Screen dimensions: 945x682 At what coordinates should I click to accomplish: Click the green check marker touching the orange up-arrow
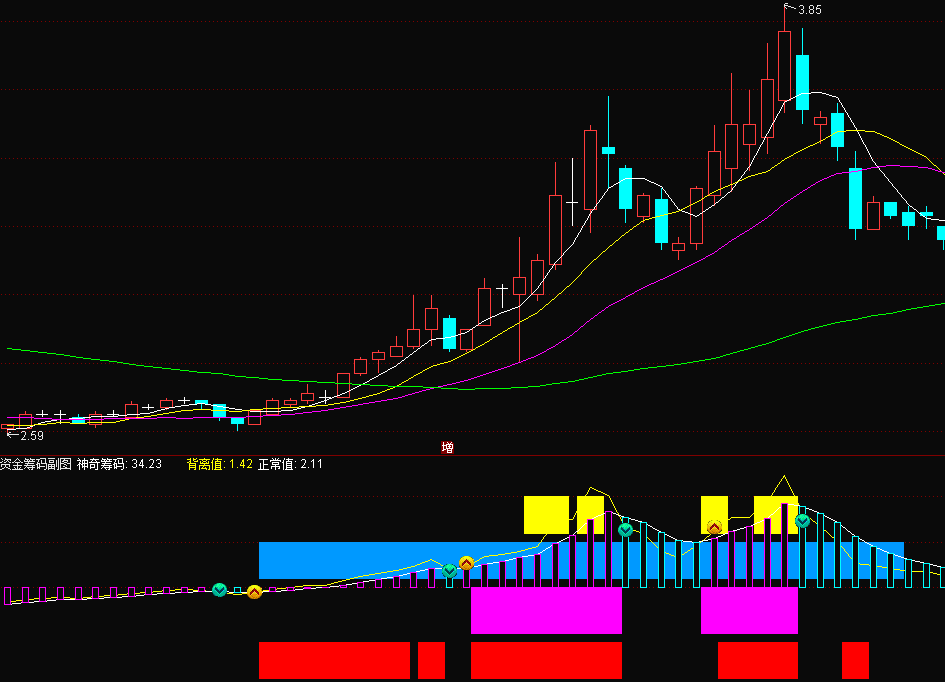tap(450, 571)
